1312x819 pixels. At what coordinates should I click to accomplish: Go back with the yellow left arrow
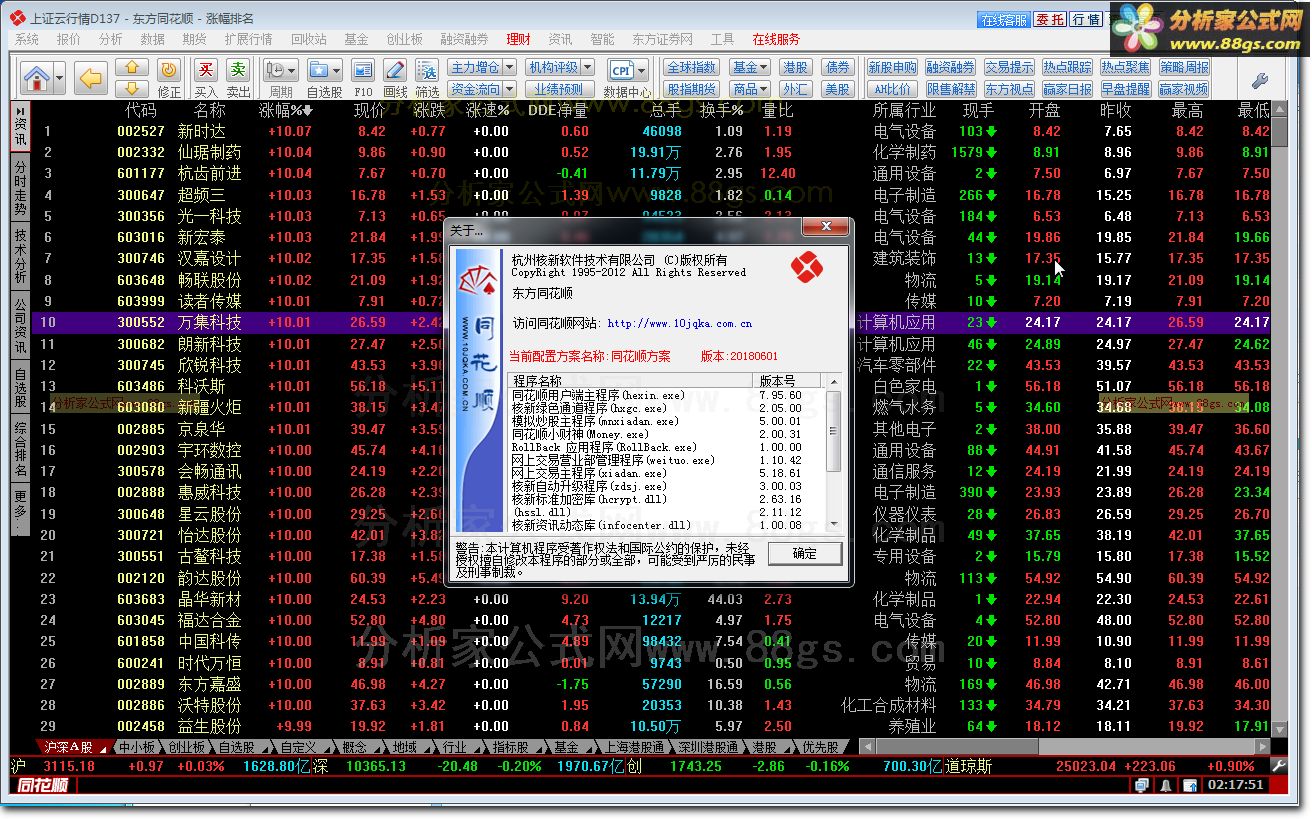pos(92,77)
